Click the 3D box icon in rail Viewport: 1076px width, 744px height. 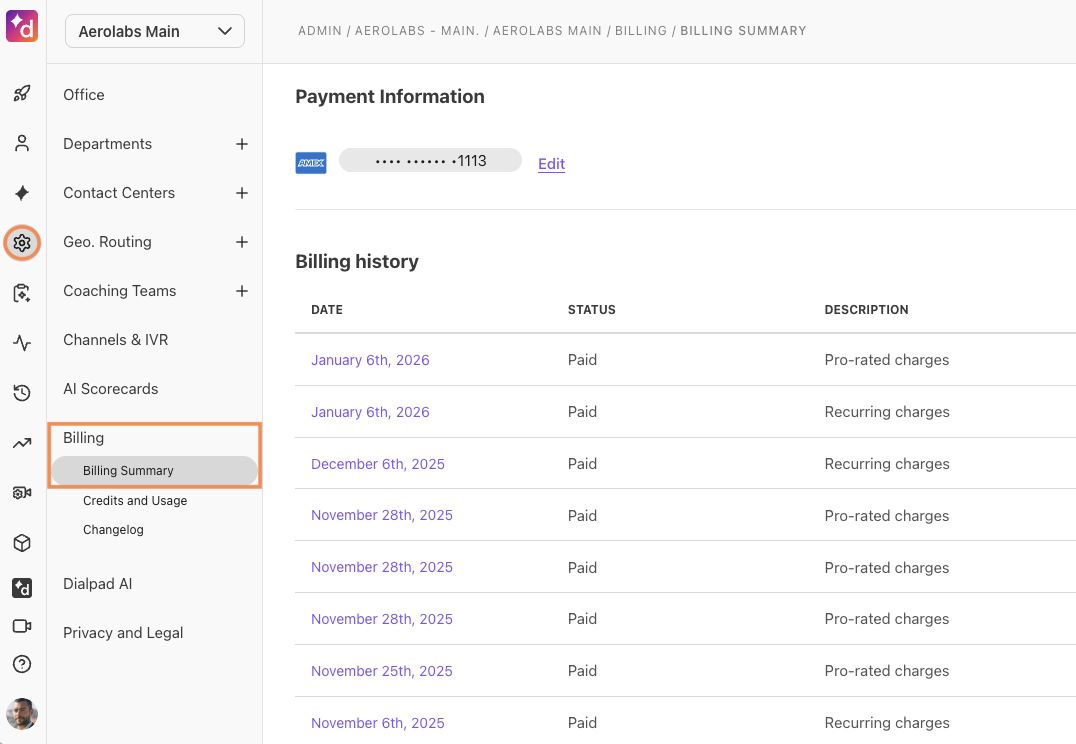click(22, 543)
